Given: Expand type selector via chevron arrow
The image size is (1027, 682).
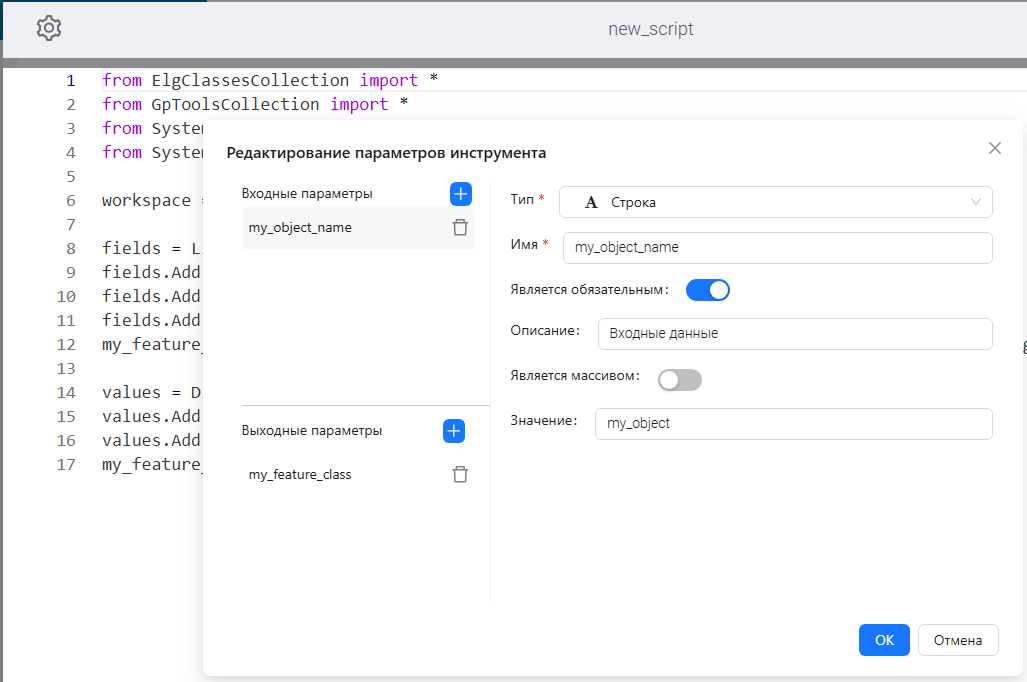Looking at the screenshot, I should [x=976, y=203].
